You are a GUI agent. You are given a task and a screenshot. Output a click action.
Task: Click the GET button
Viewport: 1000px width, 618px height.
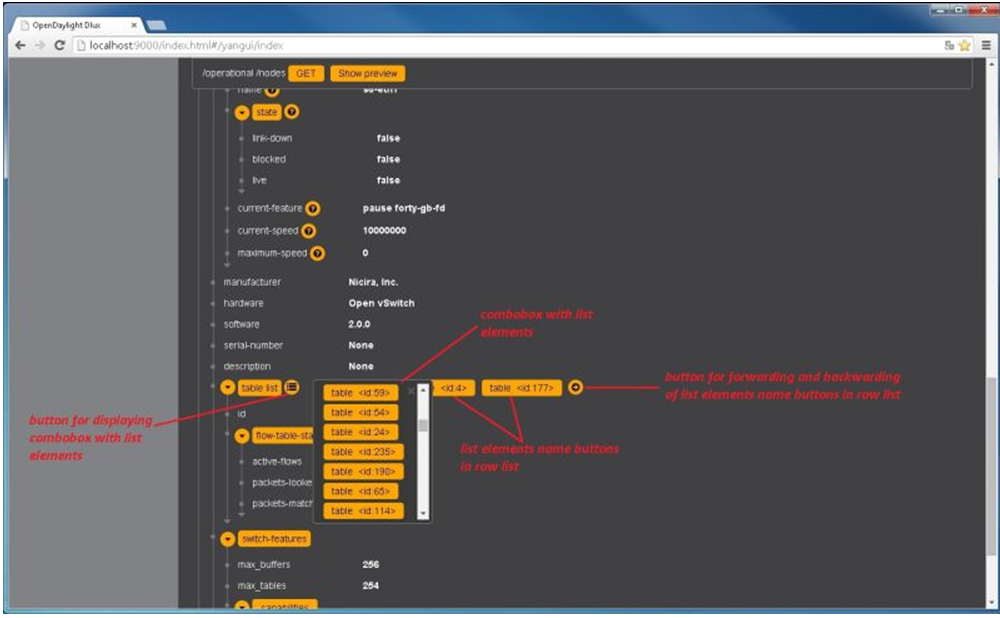click(x=306, y=73)
